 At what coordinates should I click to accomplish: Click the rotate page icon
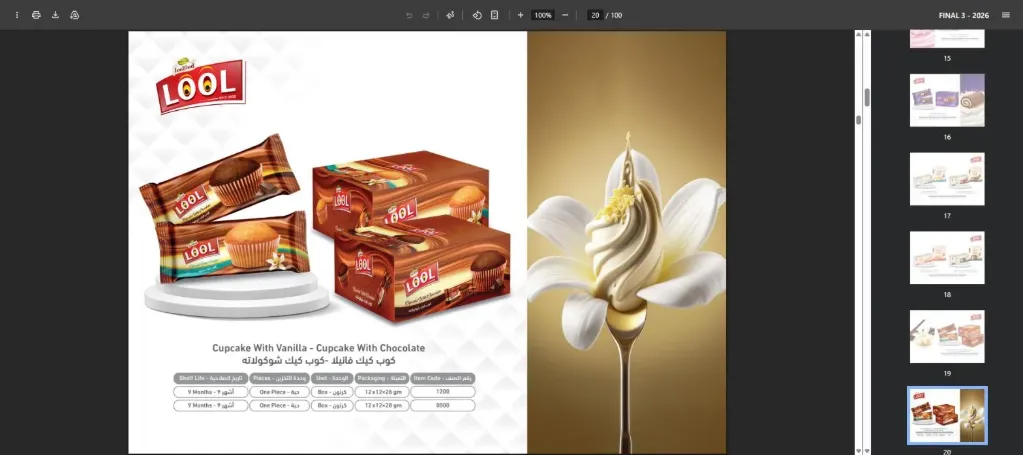[477, 15]
